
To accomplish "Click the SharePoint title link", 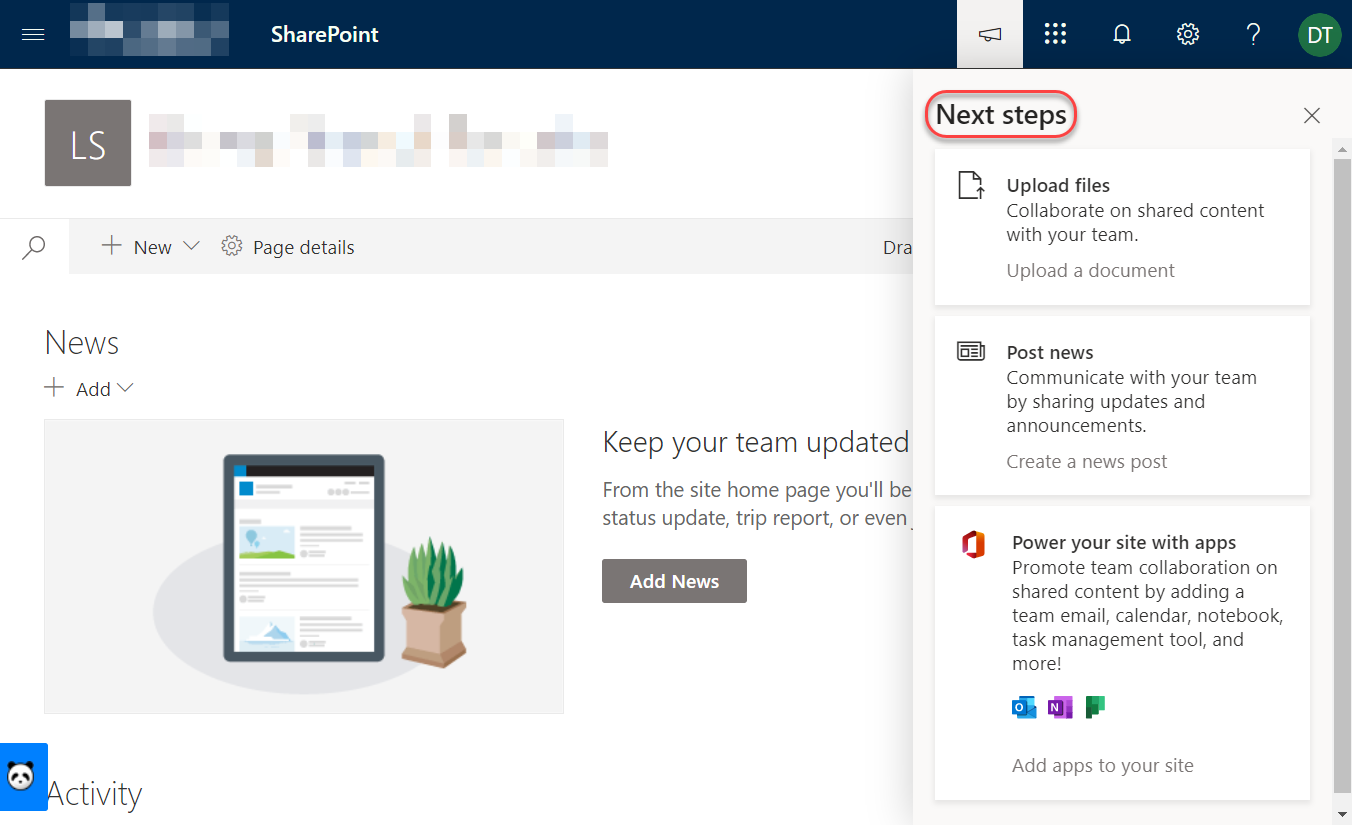I will [325, 34].
